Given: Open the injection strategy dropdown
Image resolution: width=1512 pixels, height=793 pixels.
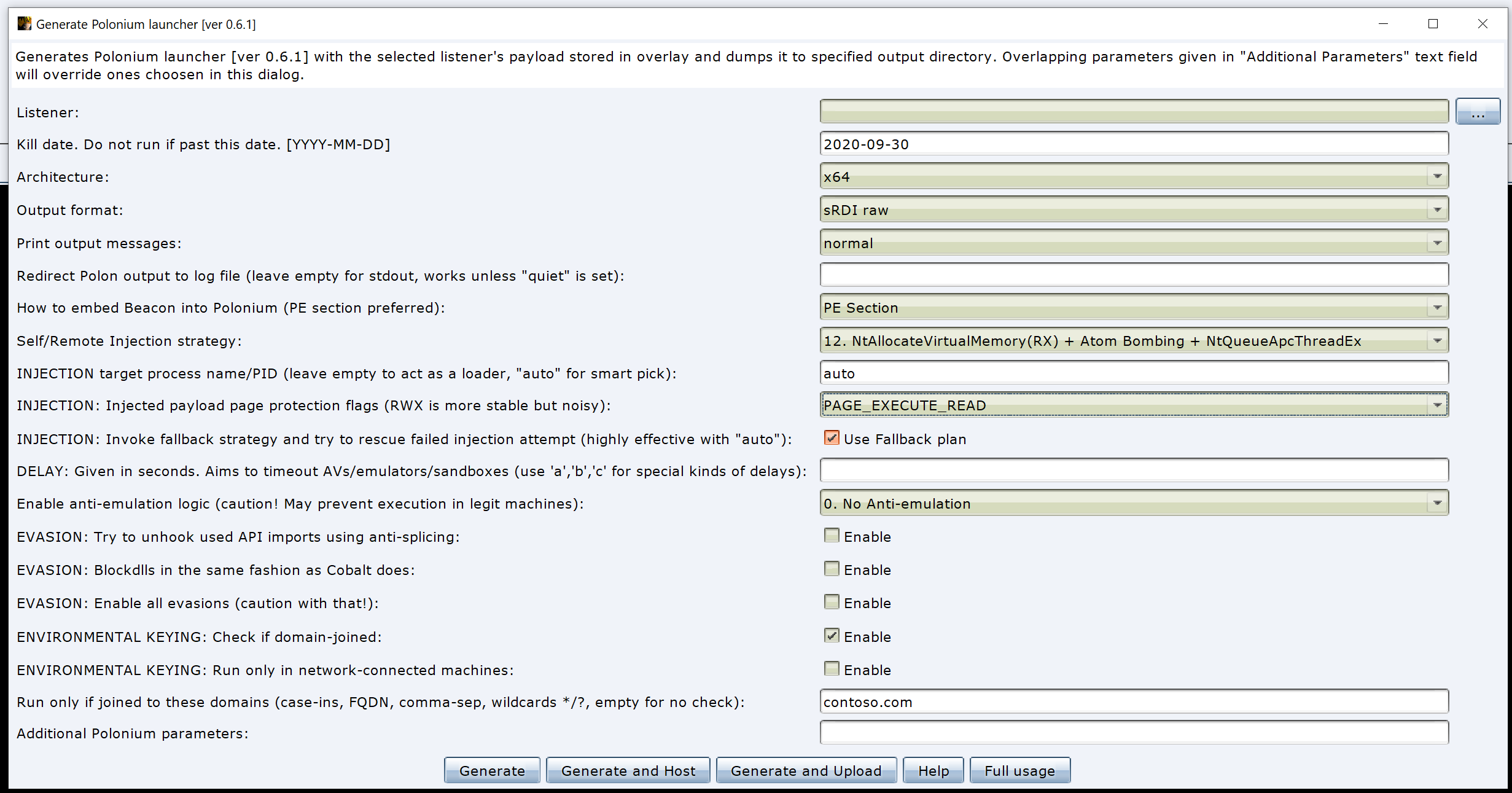Looking at the screenshot, I should pos(1437,341).
